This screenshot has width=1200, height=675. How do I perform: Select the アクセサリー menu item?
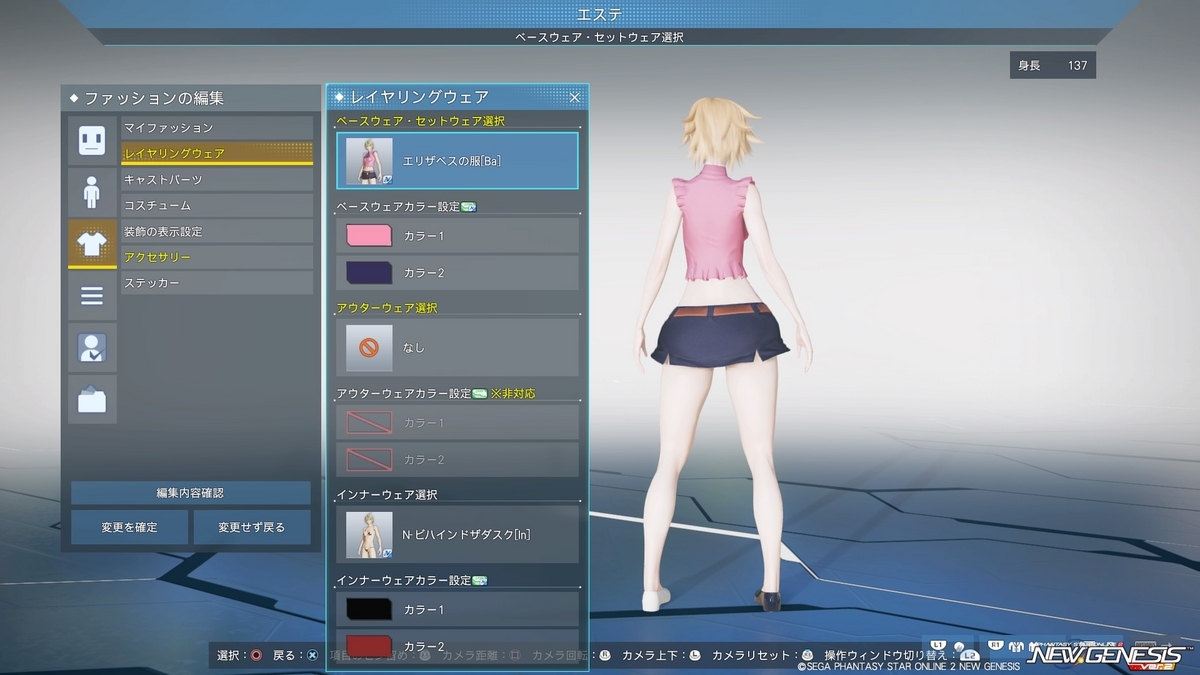[x=217, y=258]
